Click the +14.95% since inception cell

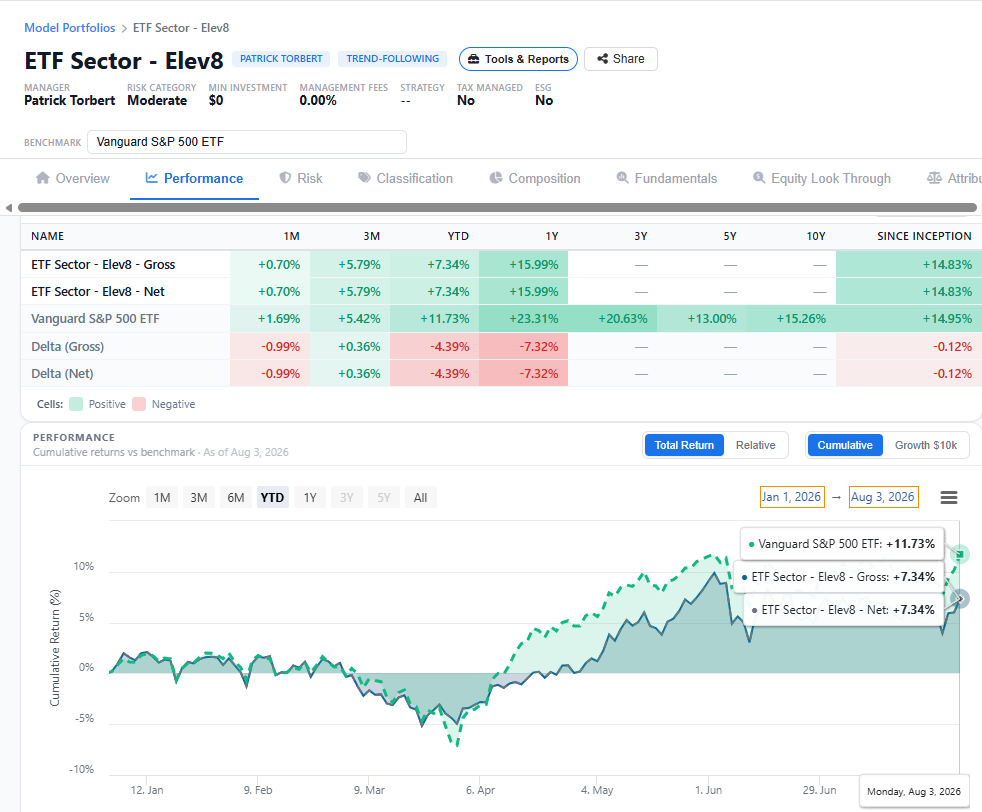coord(909,319)
